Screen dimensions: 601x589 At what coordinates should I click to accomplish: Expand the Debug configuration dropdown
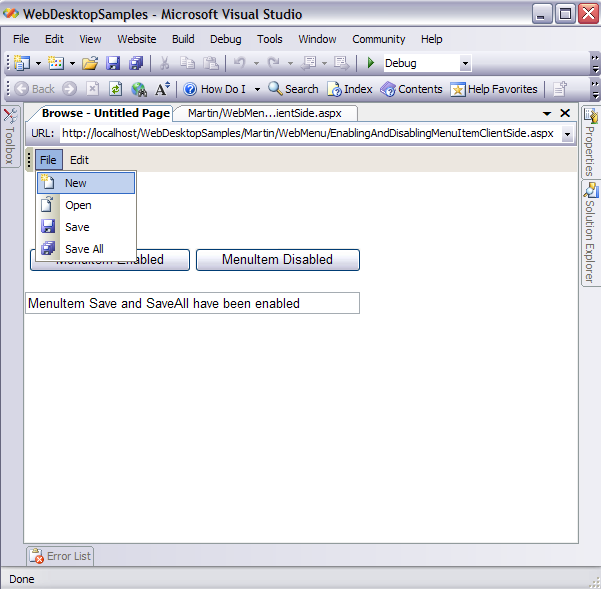coord(465,64)
